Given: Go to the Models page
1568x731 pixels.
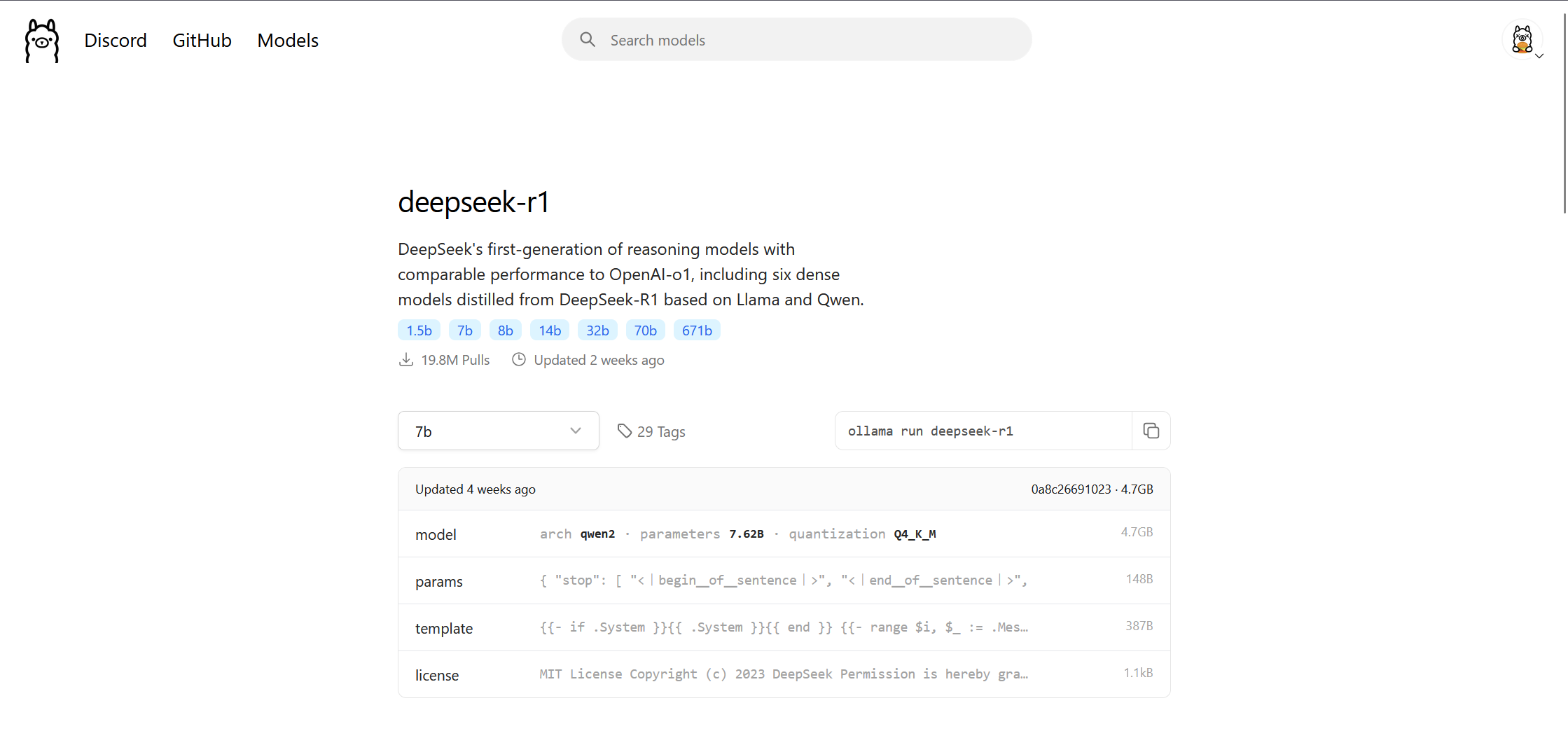Looking at the screenshot, I should 288,41.
